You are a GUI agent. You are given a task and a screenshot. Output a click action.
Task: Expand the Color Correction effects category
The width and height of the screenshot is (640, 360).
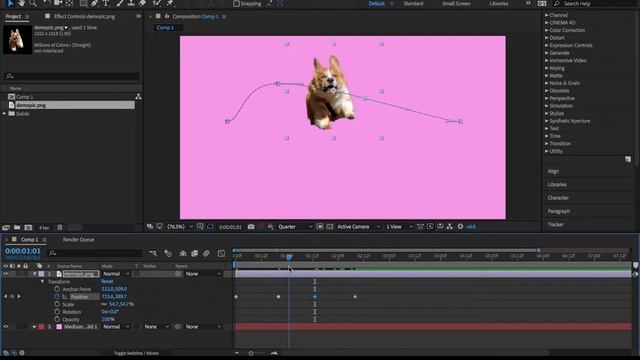(547, 30)
